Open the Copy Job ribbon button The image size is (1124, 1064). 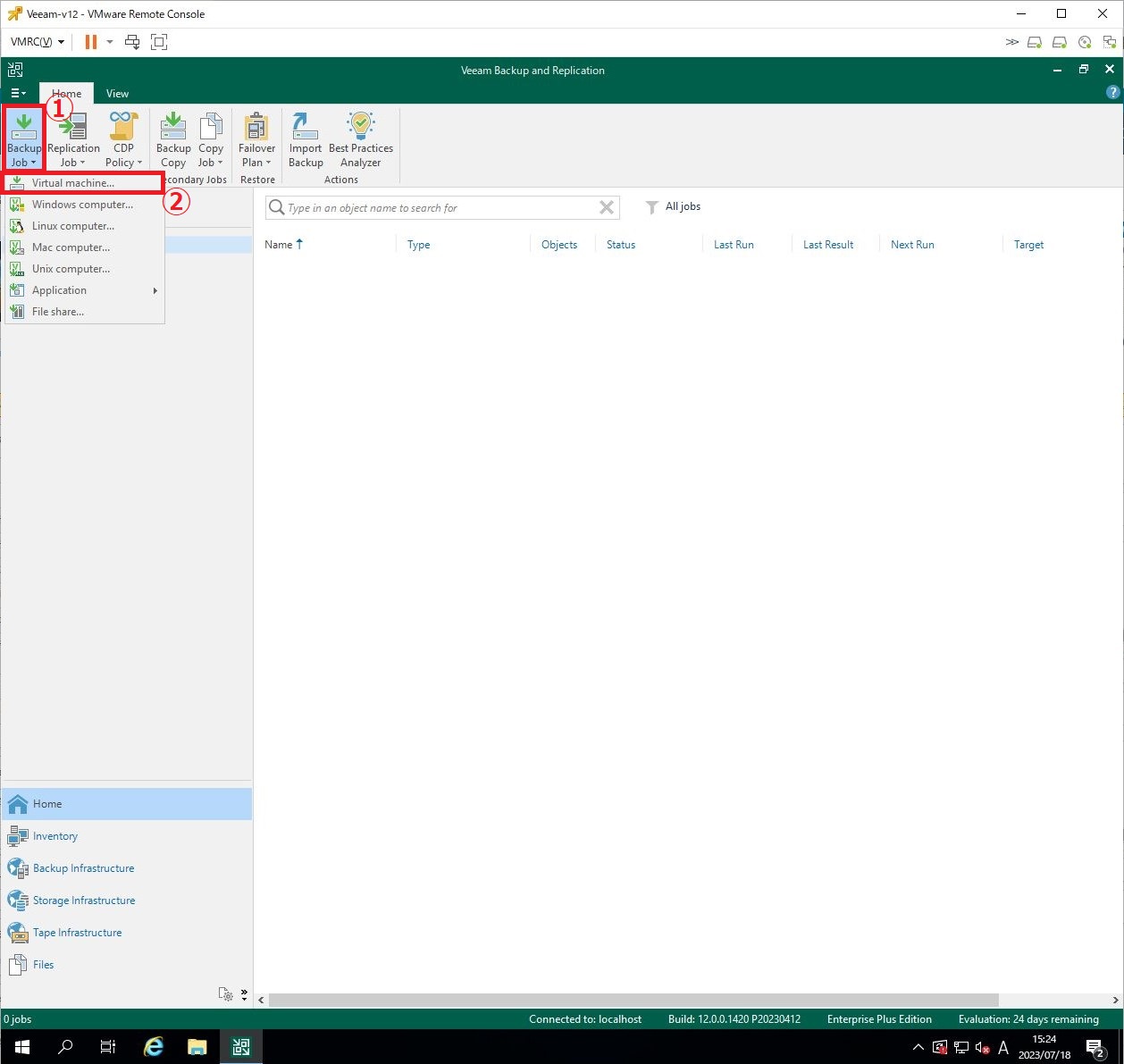coord(211,139)
